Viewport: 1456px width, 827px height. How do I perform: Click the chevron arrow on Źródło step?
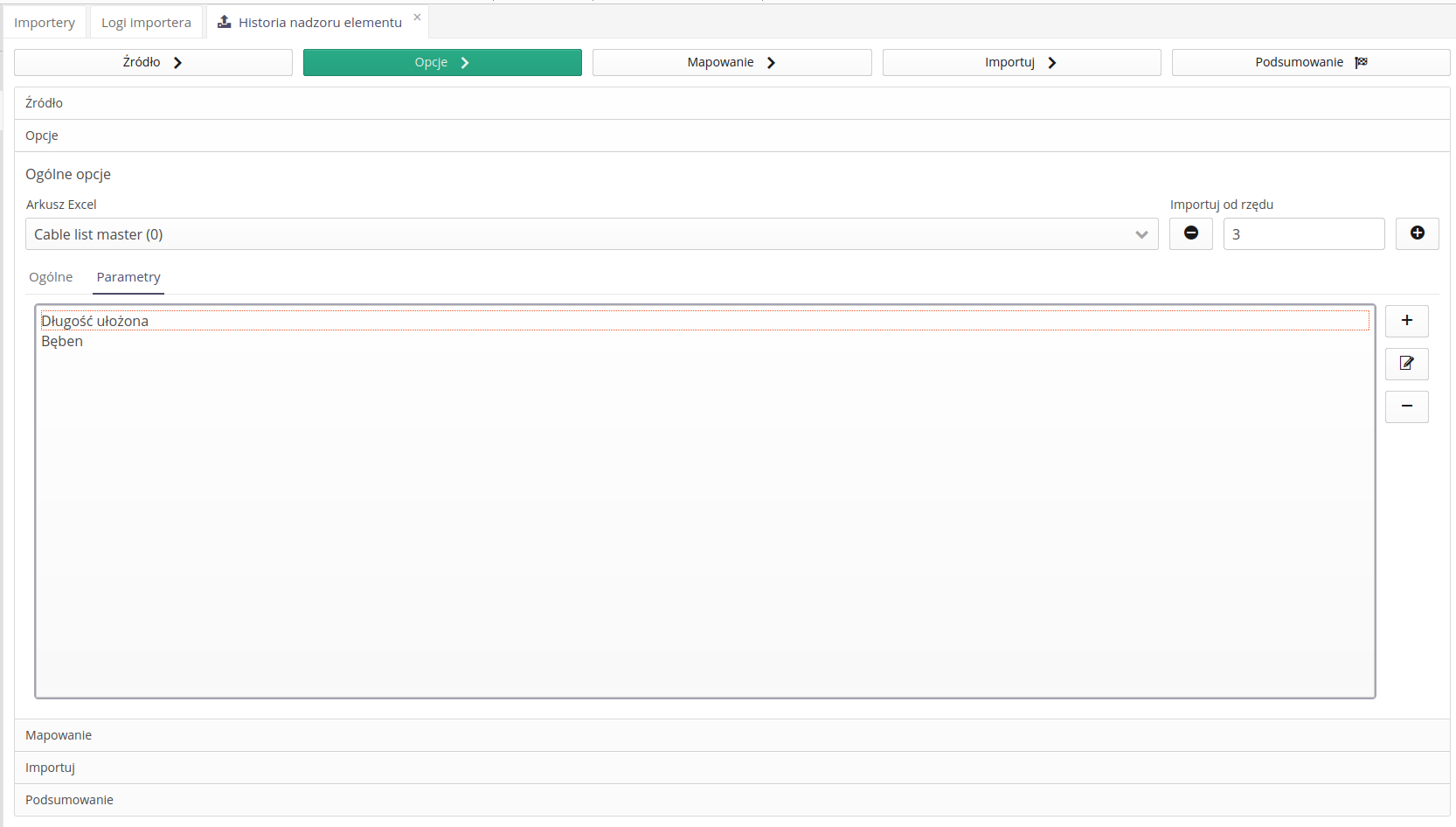177,62
